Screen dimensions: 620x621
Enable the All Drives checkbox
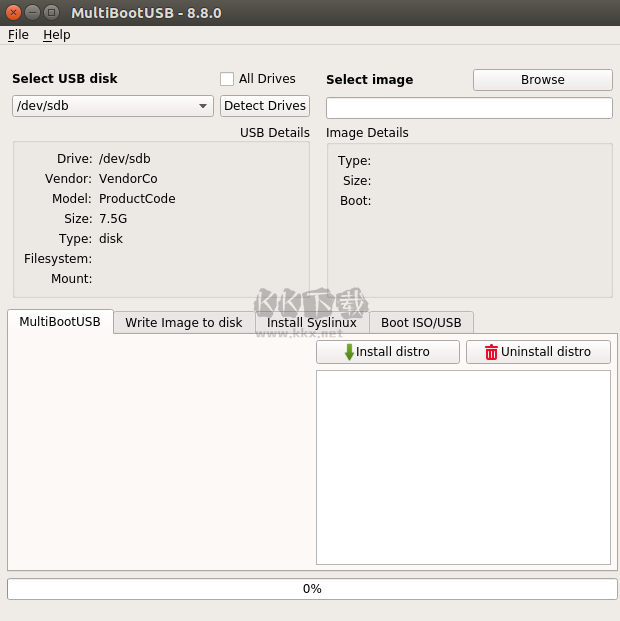tap(227, 79)
